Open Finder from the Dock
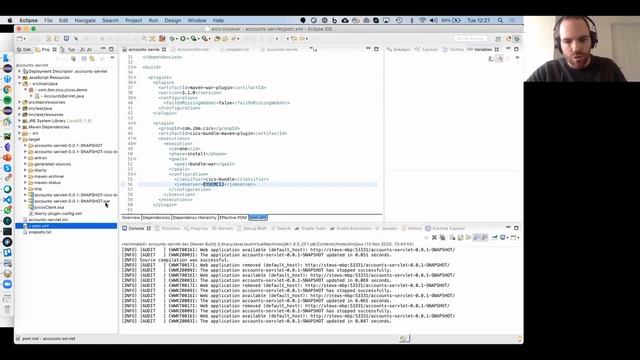Viewport: 640px width, 360px height. pos(7,58)
